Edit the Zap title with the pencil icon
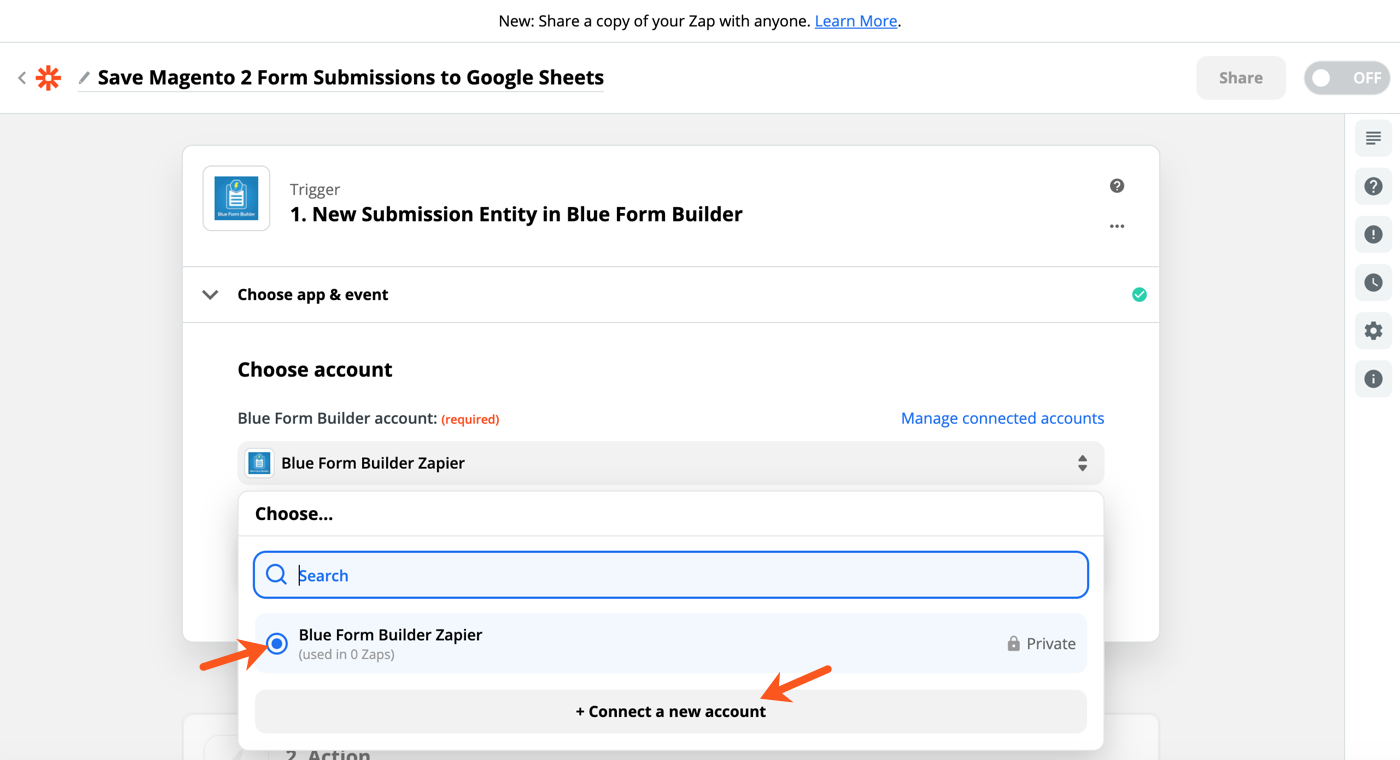The image size is (1400, 760). (84, 77)
